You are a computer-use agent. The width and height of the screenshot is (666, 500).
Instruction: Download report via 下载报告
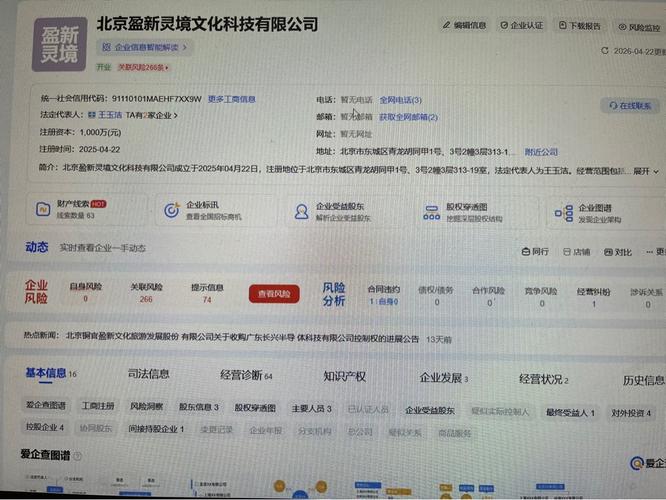[x=580, y=26]
